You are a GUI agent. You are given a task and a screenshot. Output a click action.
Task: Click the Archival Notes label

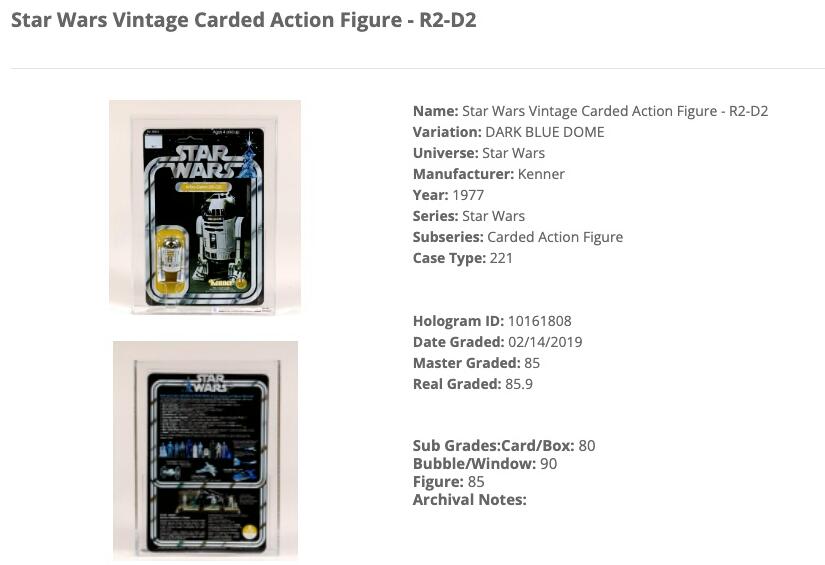[469, 500]
